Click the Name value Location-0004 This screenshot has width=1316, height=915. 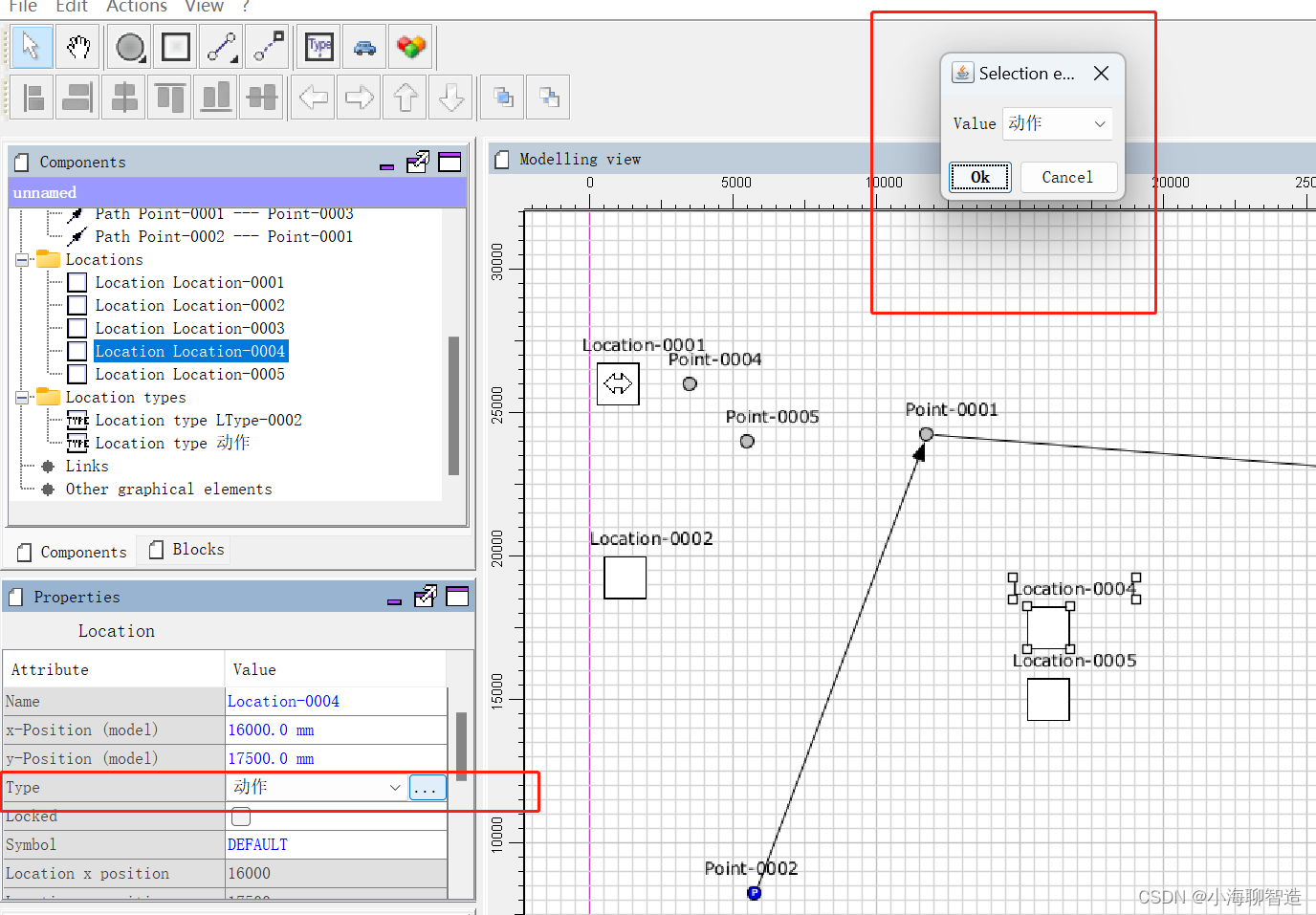336,702
